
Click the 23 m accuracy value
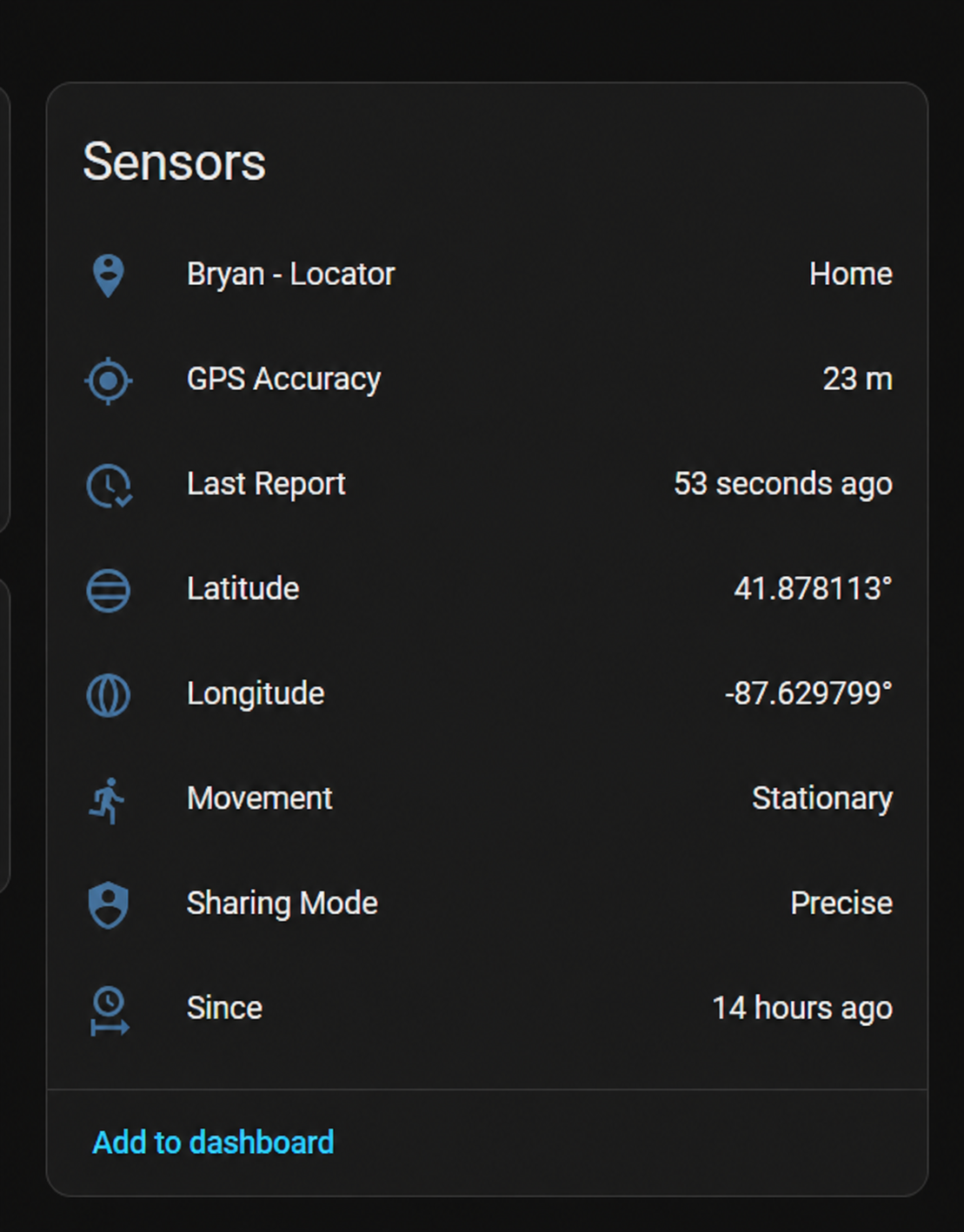(x=858, y=380)
